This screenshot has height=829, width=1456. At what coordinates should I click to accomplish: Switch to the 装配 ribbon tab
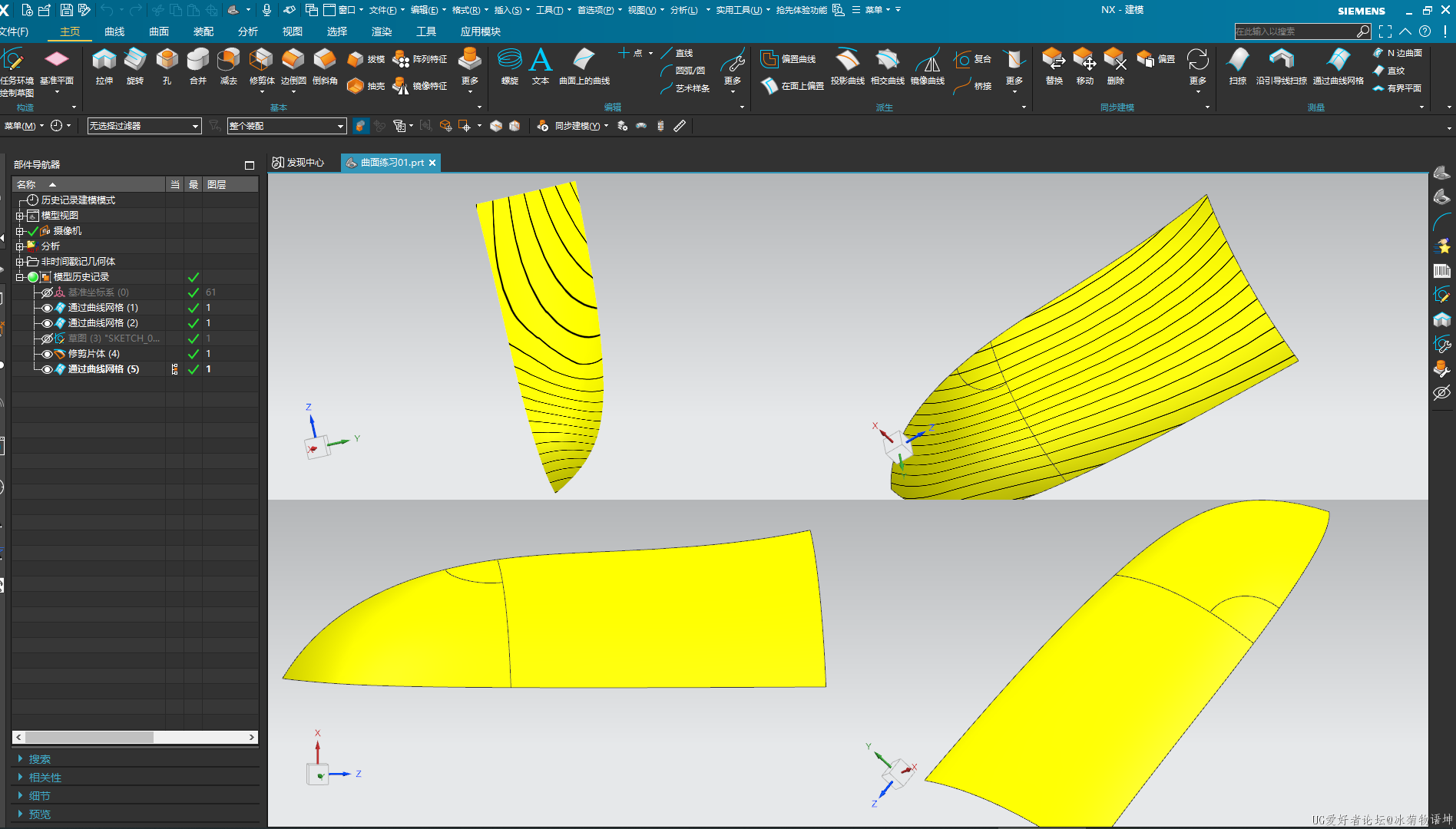coord(204,31)
